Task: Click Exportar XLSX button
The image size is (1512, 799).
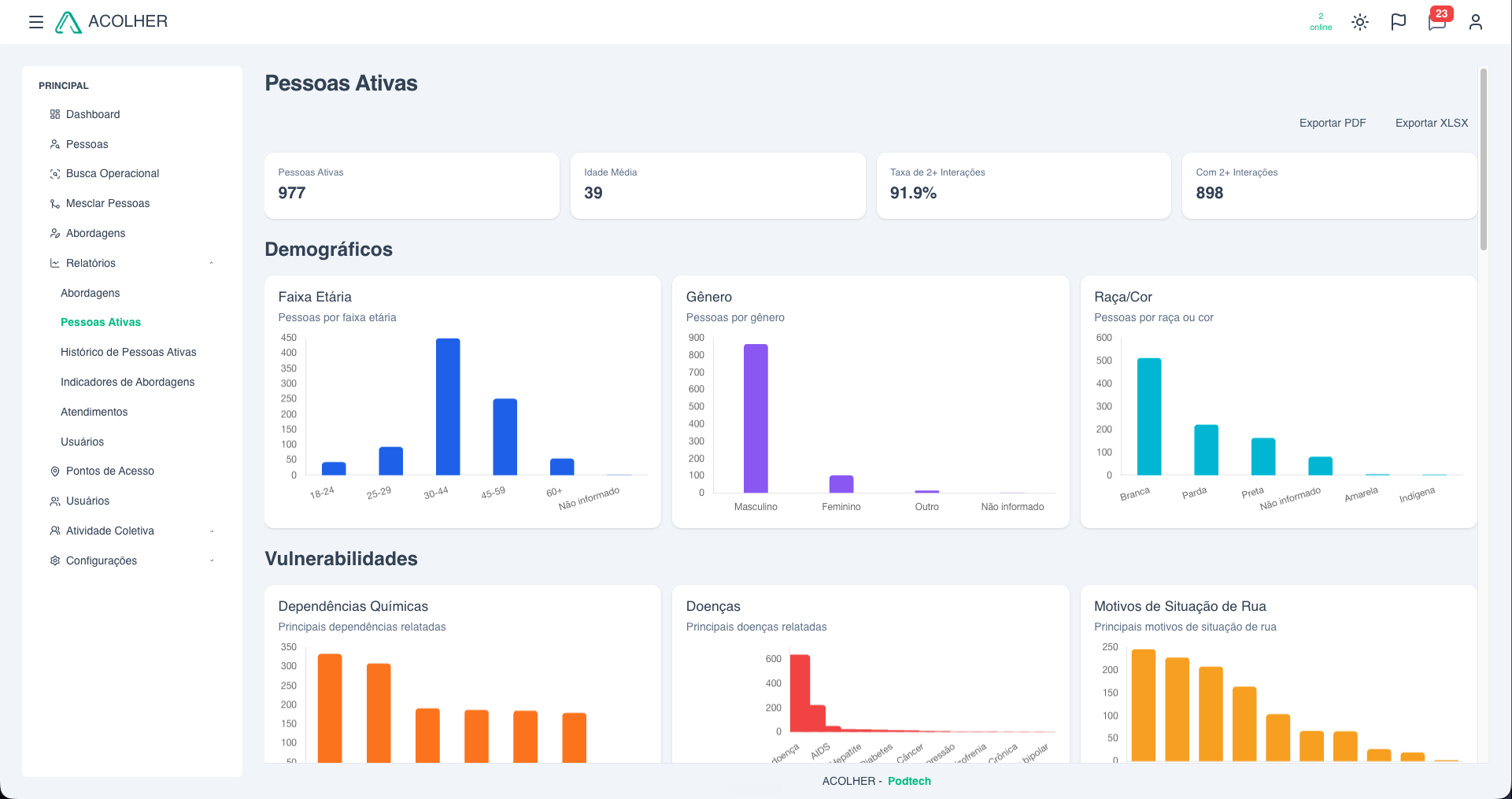Action: (x=1432, y=123)
